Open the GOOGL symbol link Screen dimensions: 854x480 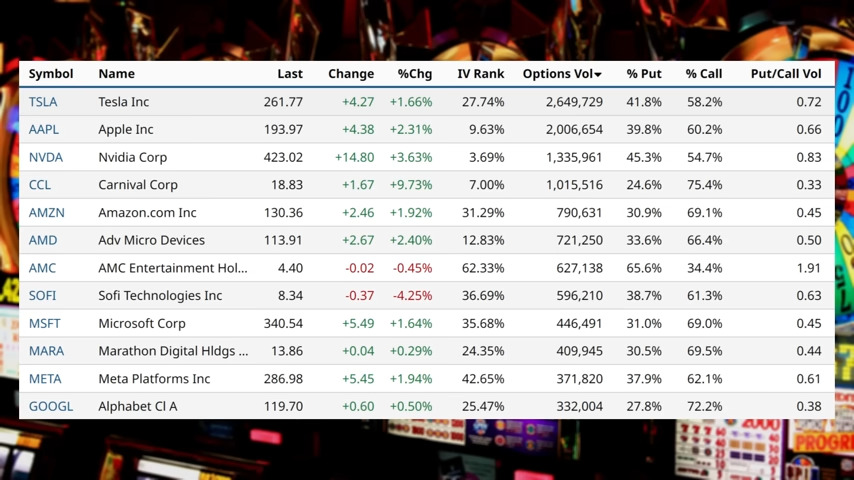pos(51,406)
